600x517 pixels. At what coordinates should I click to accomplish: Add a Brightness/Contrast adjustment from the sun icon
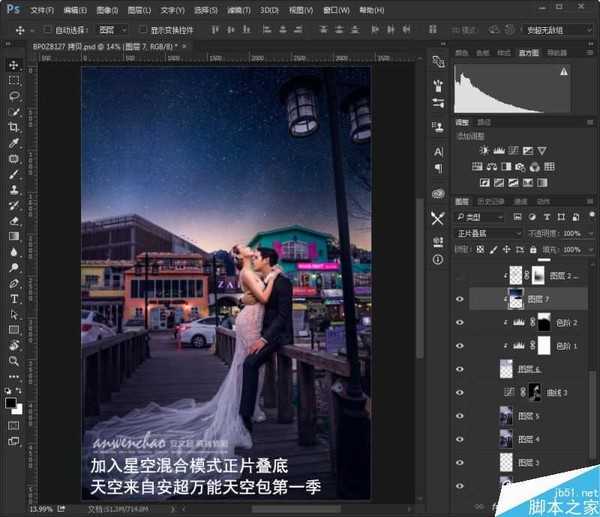[485, 149]
